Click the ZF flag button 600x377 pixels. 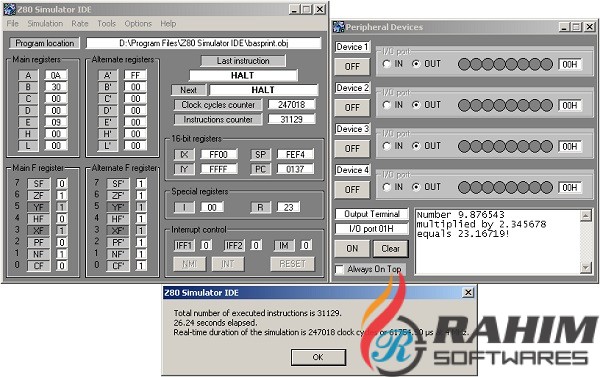pos(38,195)
